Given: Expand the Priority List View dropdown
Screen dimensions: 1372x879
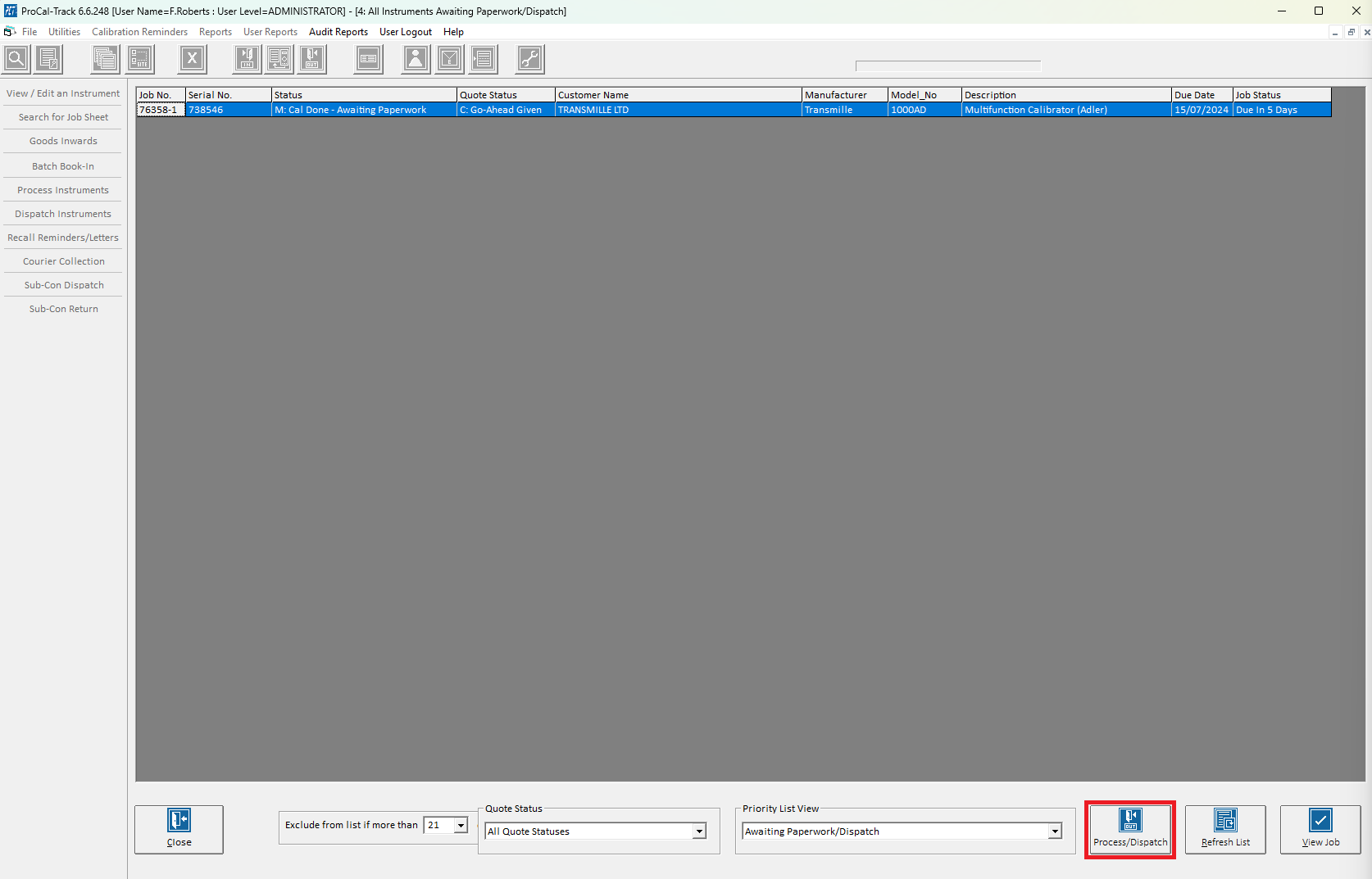Looking at the screenshot, I should click(1055, 831).
